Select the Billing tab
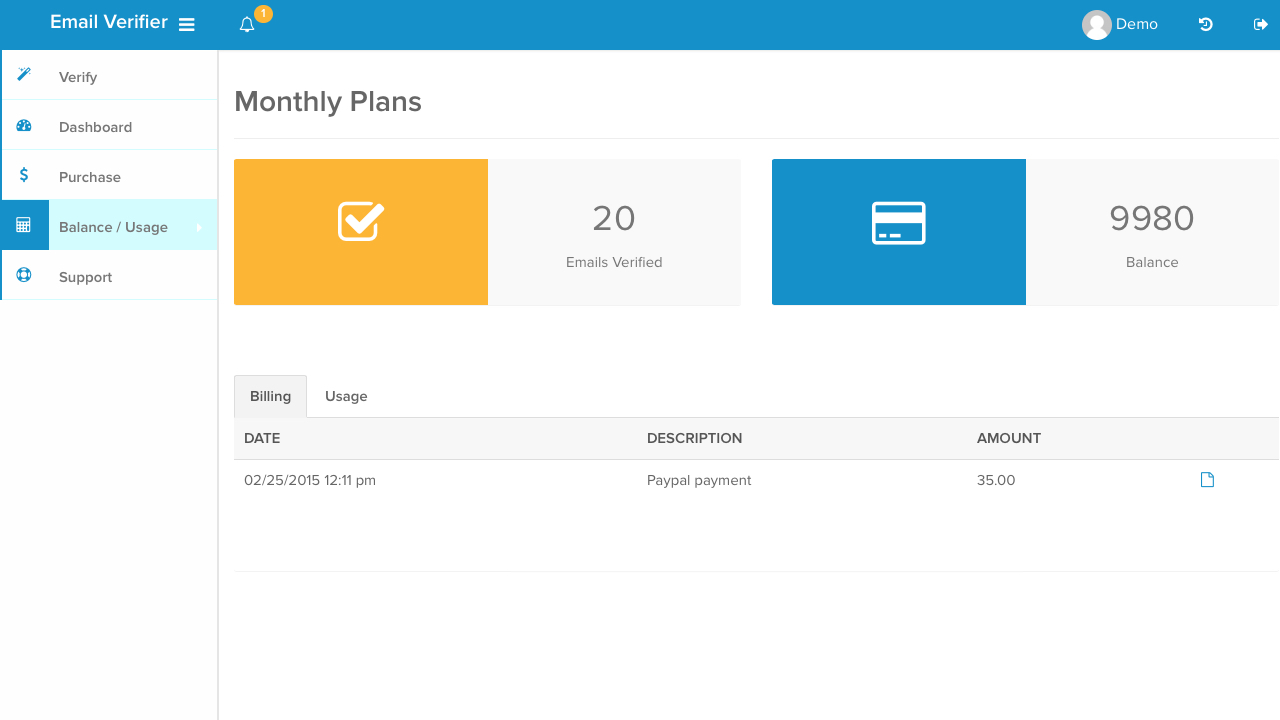 (x=270, y=396)
